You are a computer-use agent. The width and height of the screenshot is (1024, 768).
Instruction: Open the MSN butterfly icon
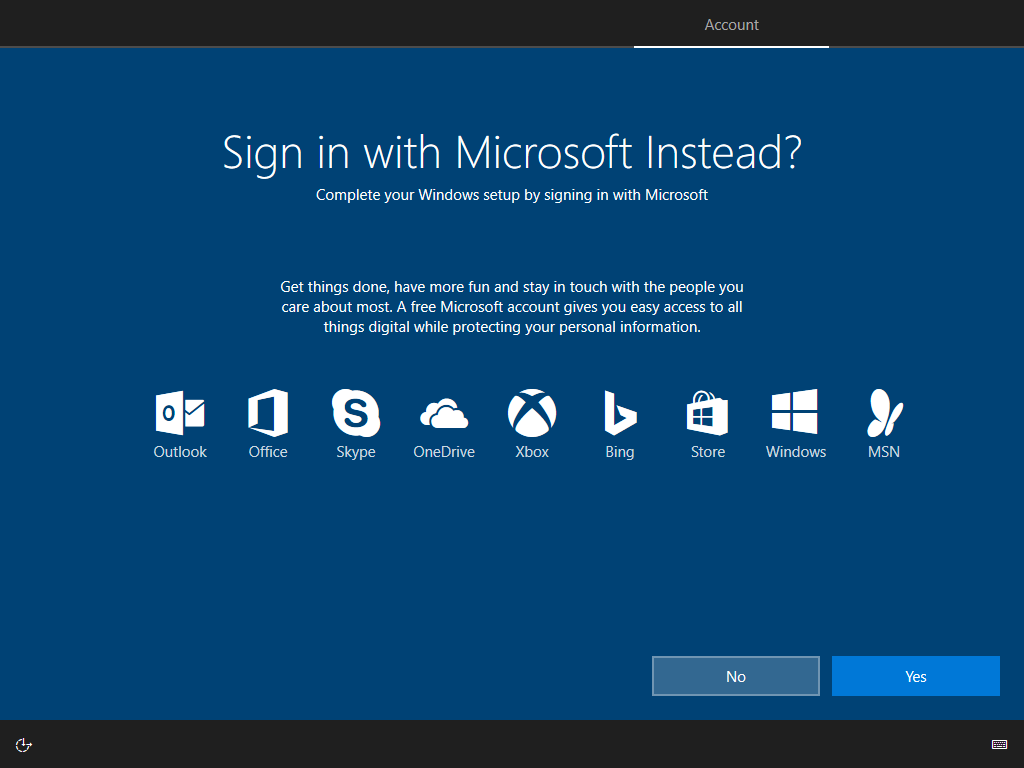pos(884,412)
